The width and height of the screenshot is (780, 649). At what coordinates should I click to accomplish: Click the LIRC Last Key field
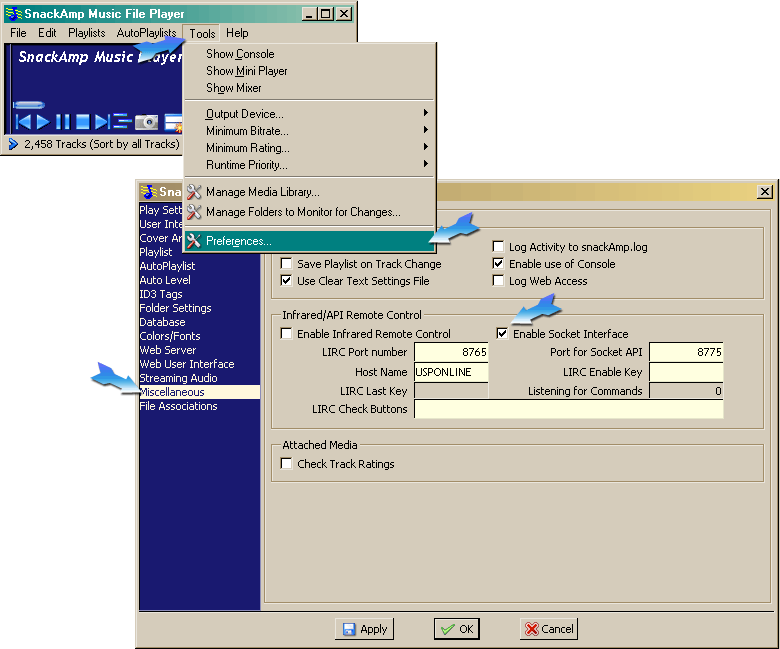451,391
